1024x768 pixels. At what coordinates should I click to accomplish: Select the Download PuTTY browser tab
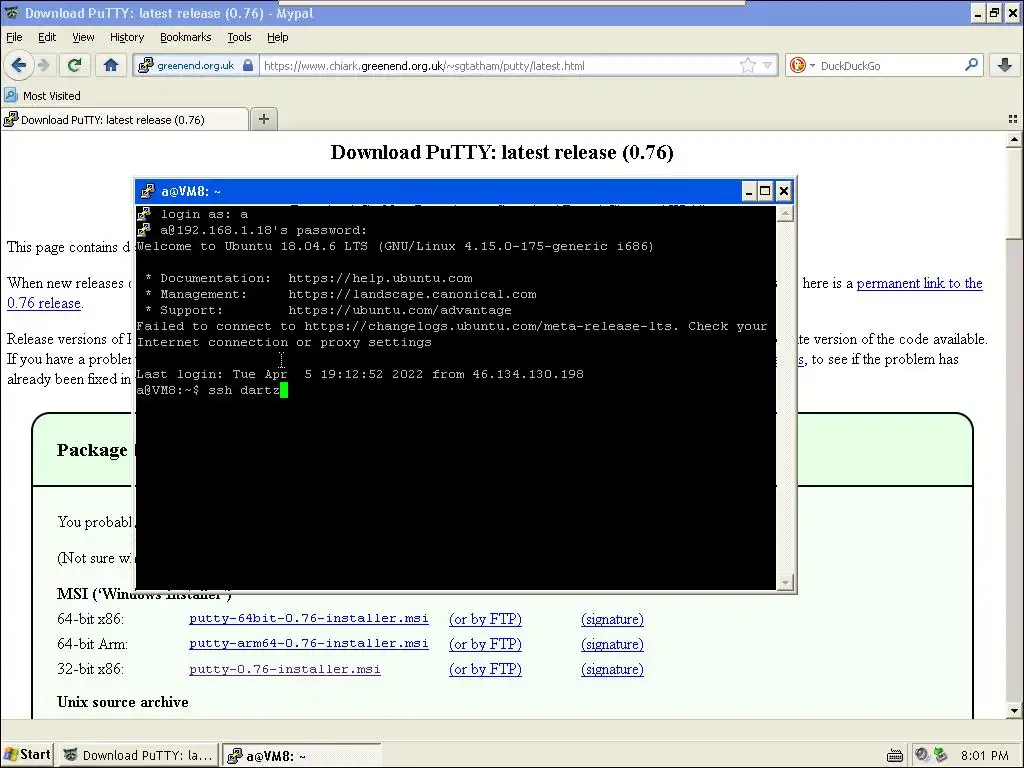coord(124,120)
